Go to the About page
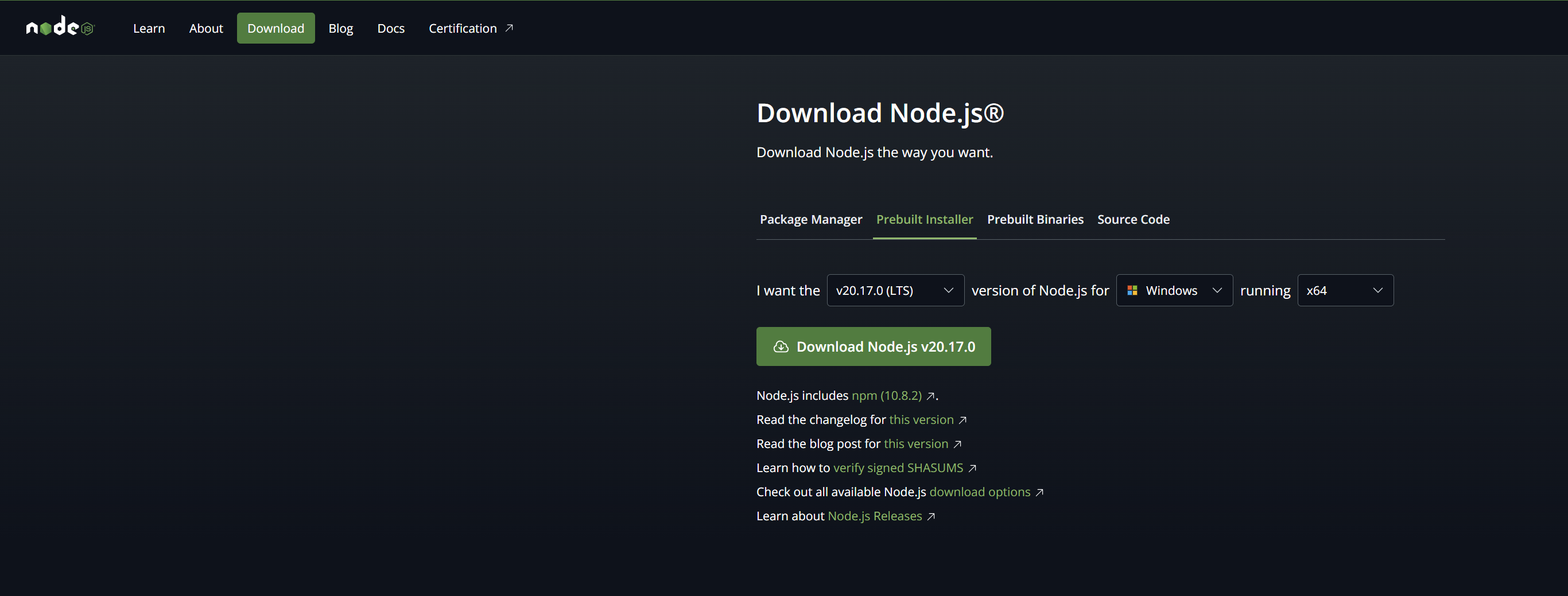1568x596 pixels. click(207, 28)
